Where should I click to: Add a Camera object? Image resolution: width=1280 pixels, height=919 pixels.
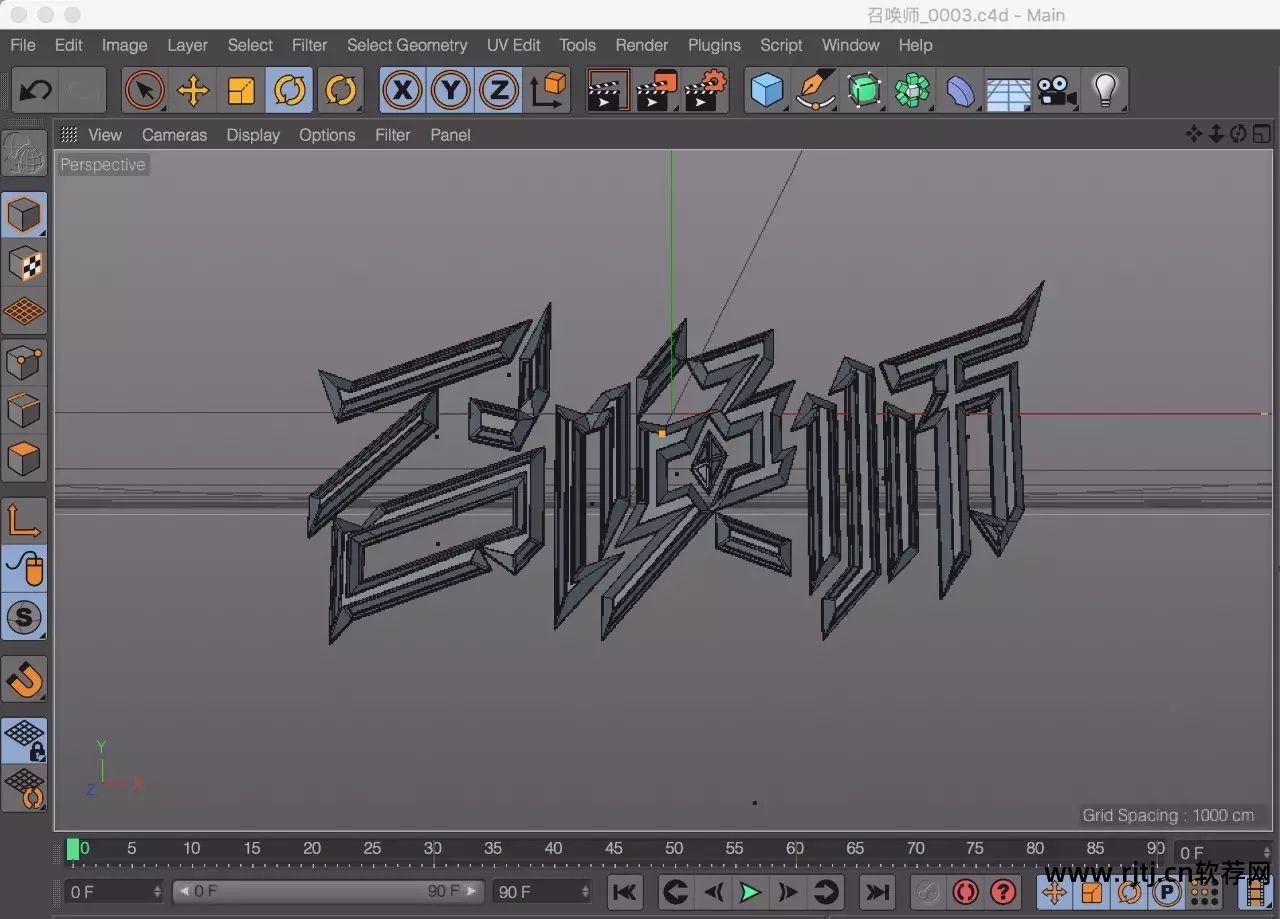point(1056,91)
